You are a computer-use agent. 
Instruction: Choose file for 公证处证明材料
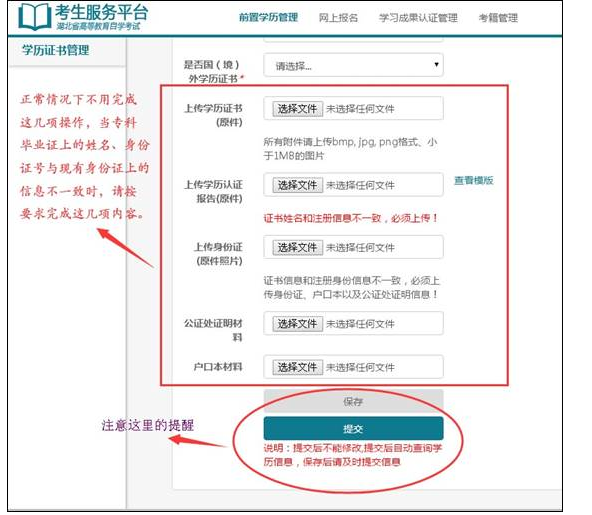298,324
